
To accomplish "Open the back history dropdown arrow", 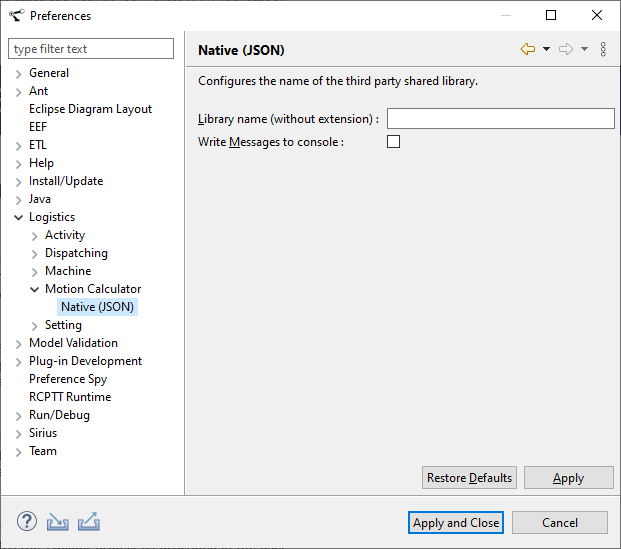I will point(546,49).
